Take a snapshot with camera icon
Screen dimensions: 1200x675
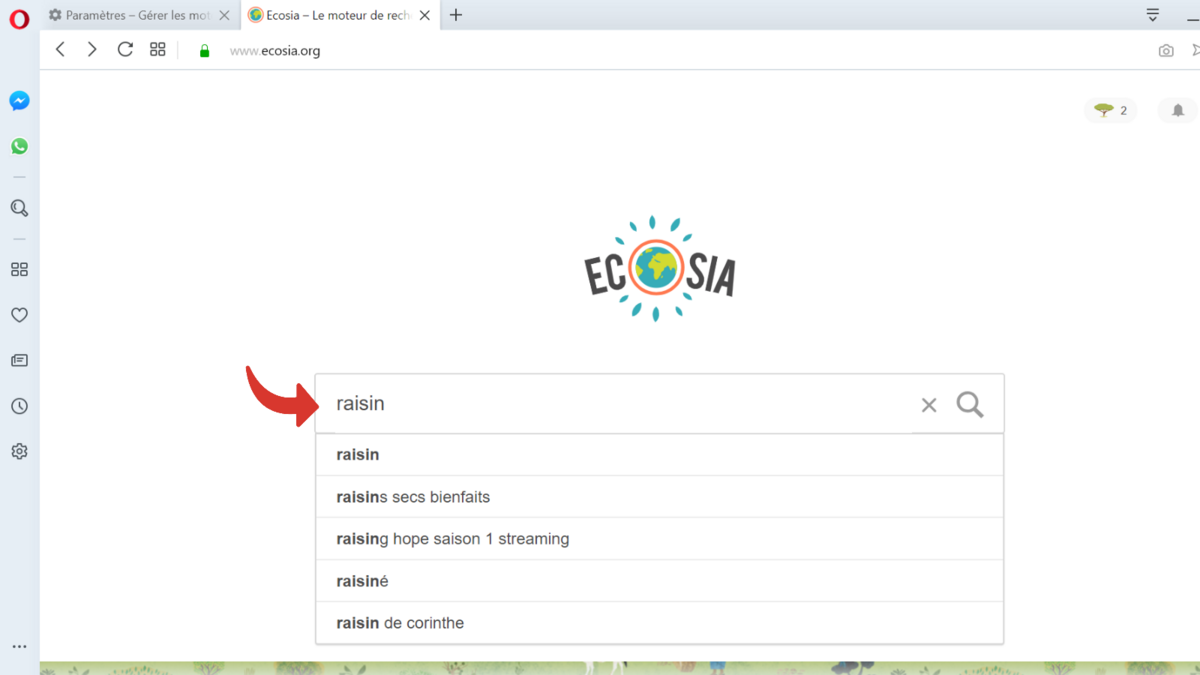coord(1166,50)
